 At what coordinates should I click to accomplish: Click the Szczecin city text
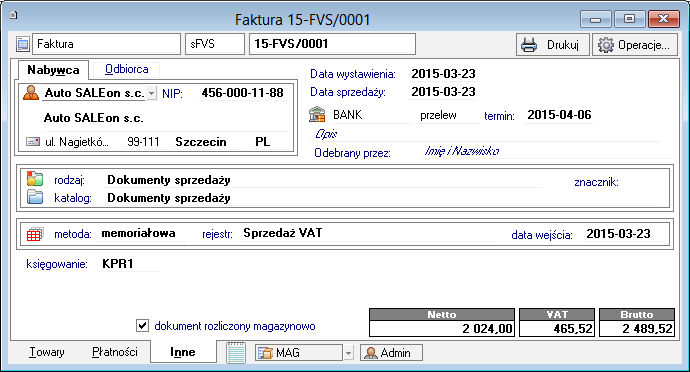(201, 142)
